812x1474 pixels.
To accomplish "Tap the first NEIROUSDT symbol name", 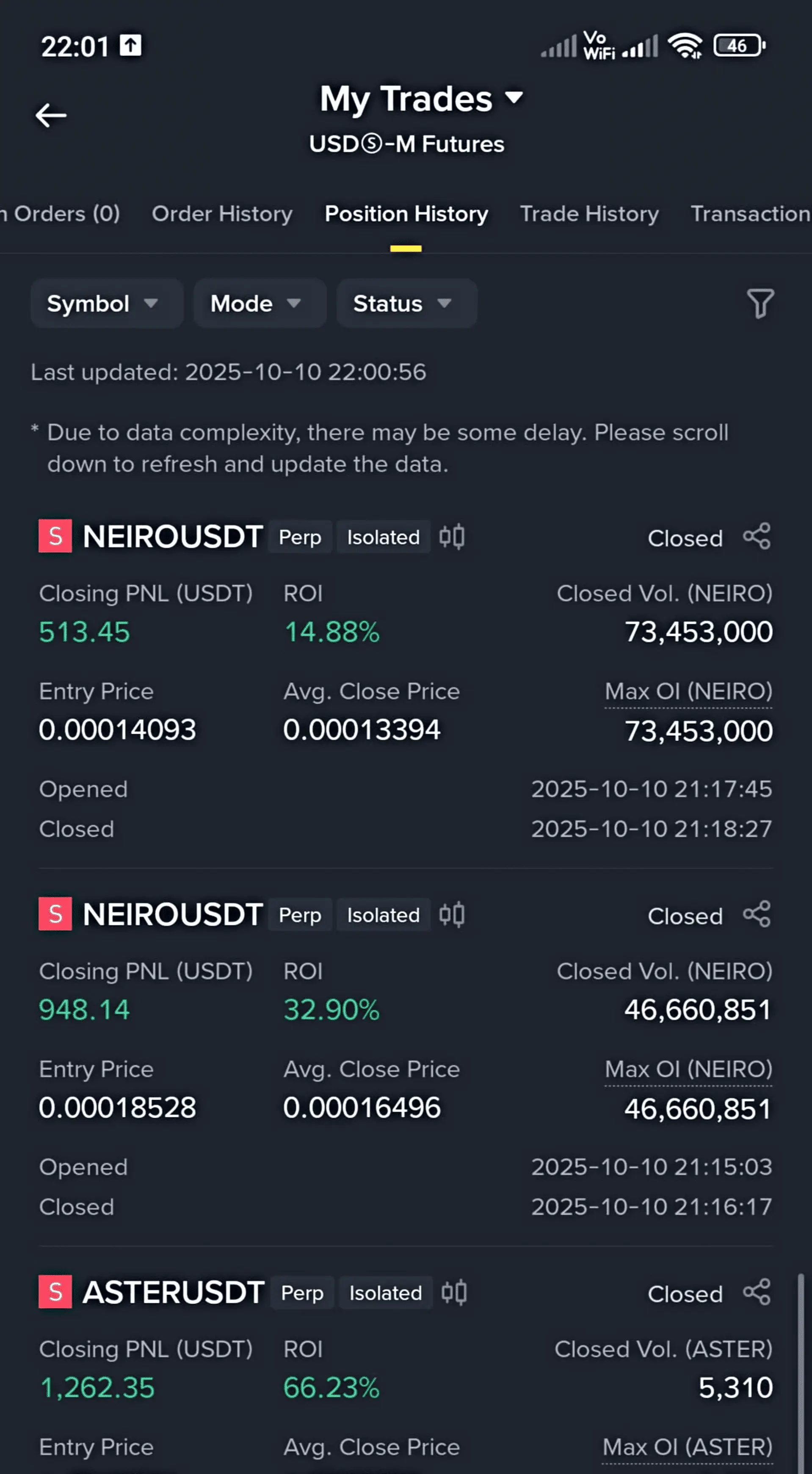I will click(x=173, y=537).
